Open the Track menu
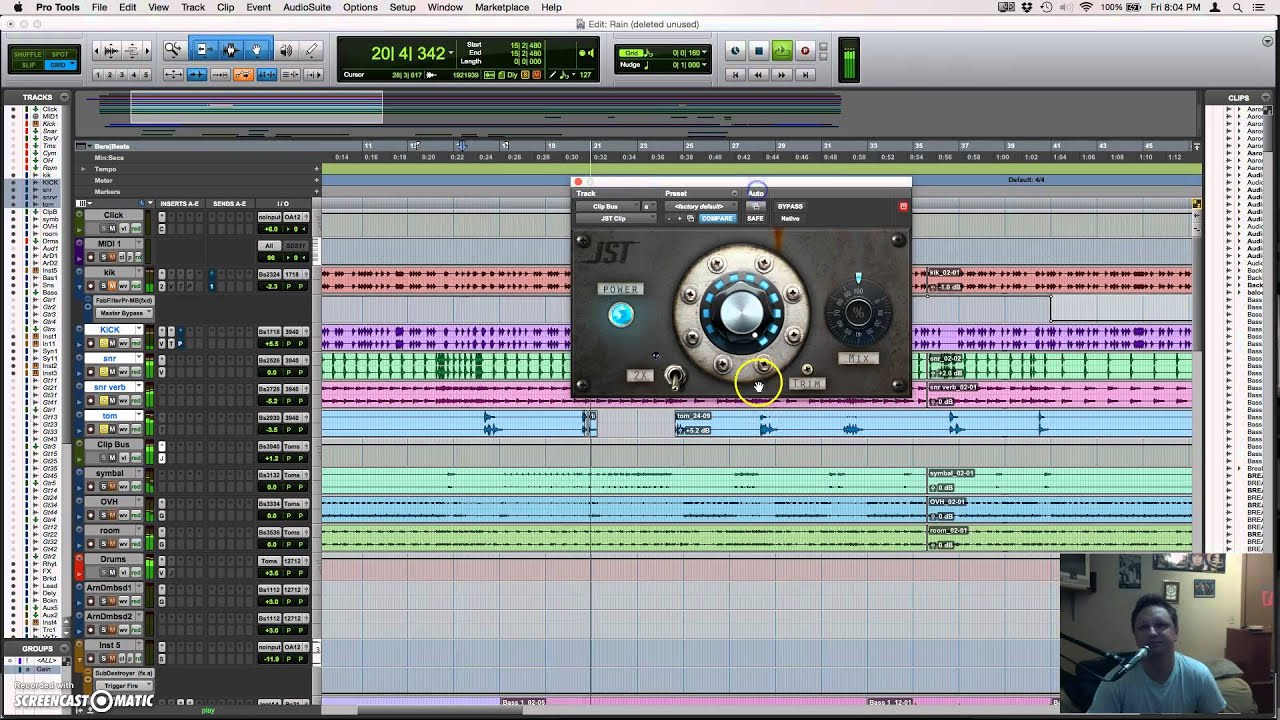Viewport: 1280px width, 720px height. pyautogui.click(x=193, y=7)
